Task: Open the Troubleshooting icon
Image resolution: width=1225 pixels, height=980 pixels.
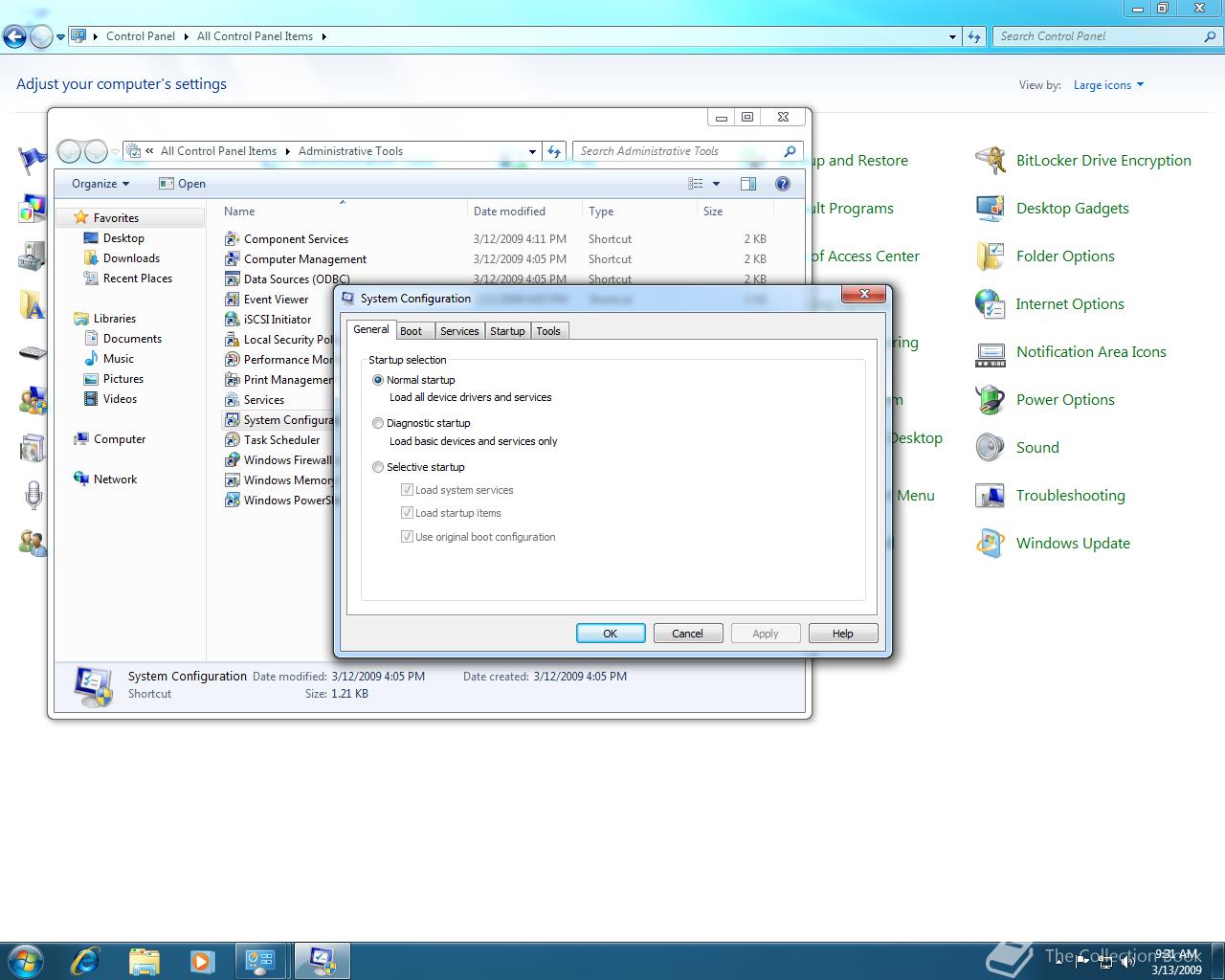Action: click(x=990, y=495)
